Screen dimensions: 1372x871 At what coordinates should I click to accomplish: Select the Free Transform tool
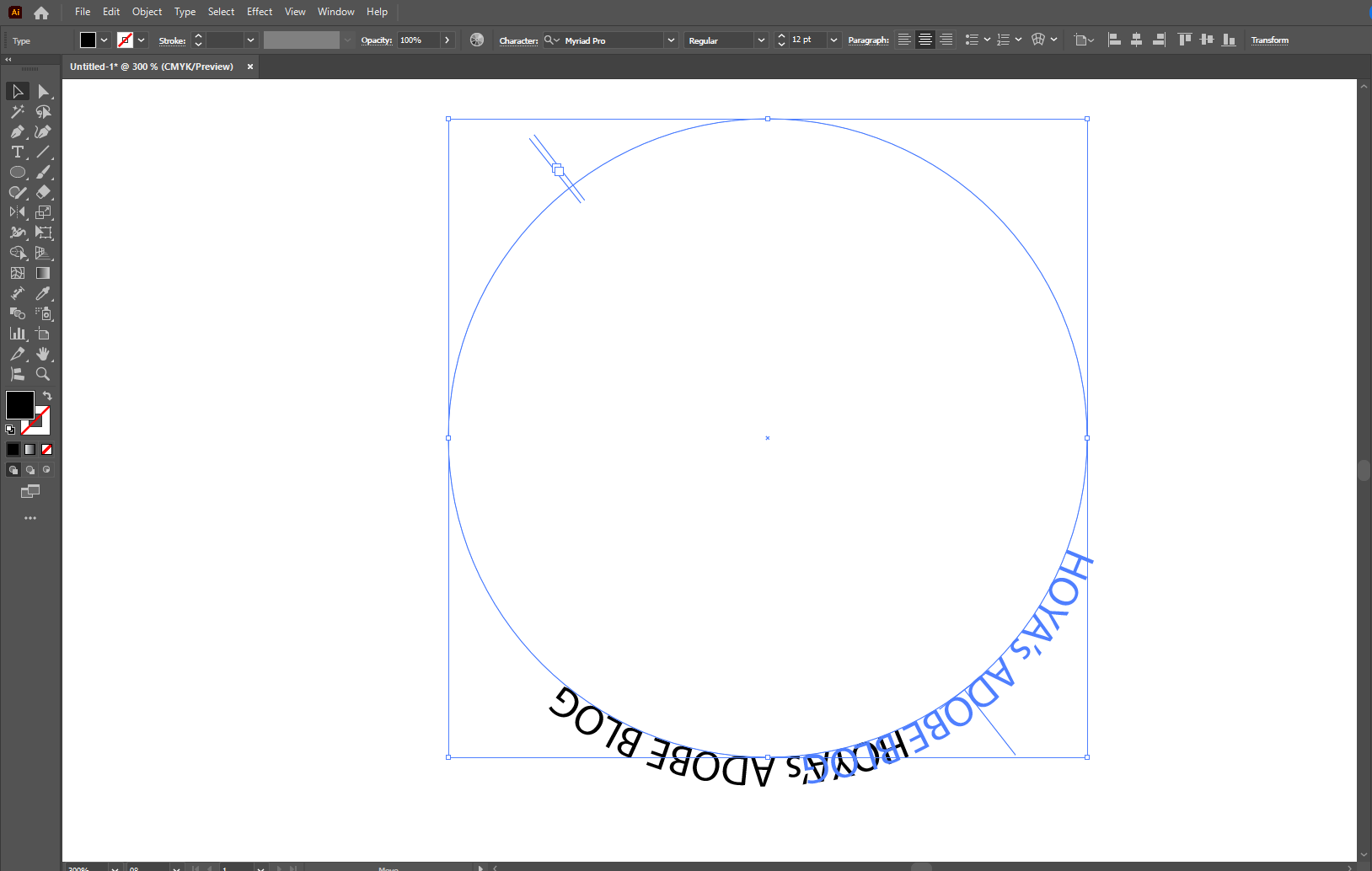click(43, 232)
